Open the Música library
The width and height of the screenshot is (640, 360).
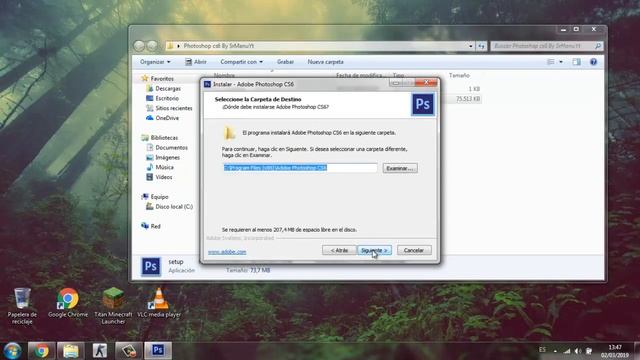tap(164, 167)
